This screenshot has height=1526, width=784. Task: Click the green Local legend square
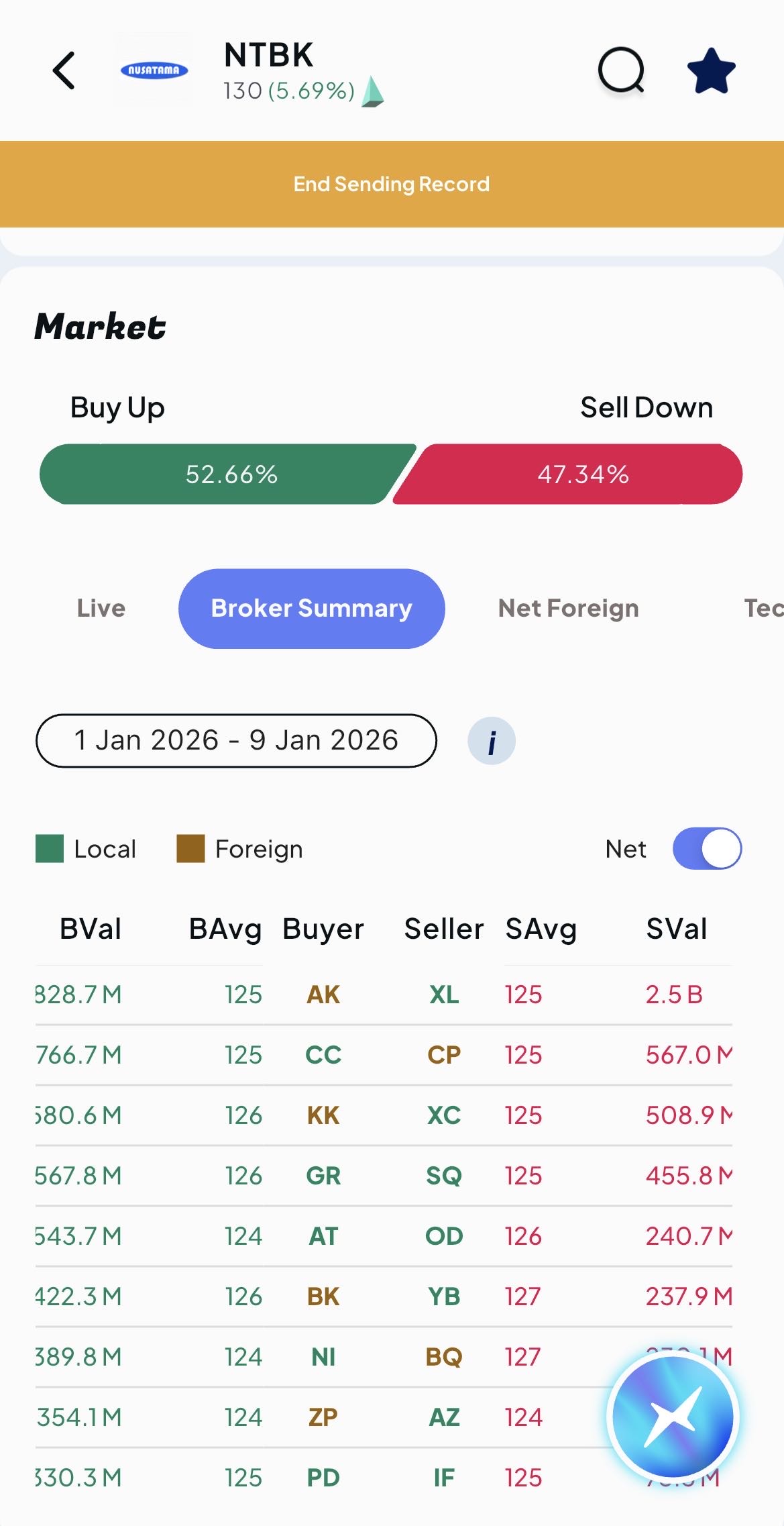(50, 848)
